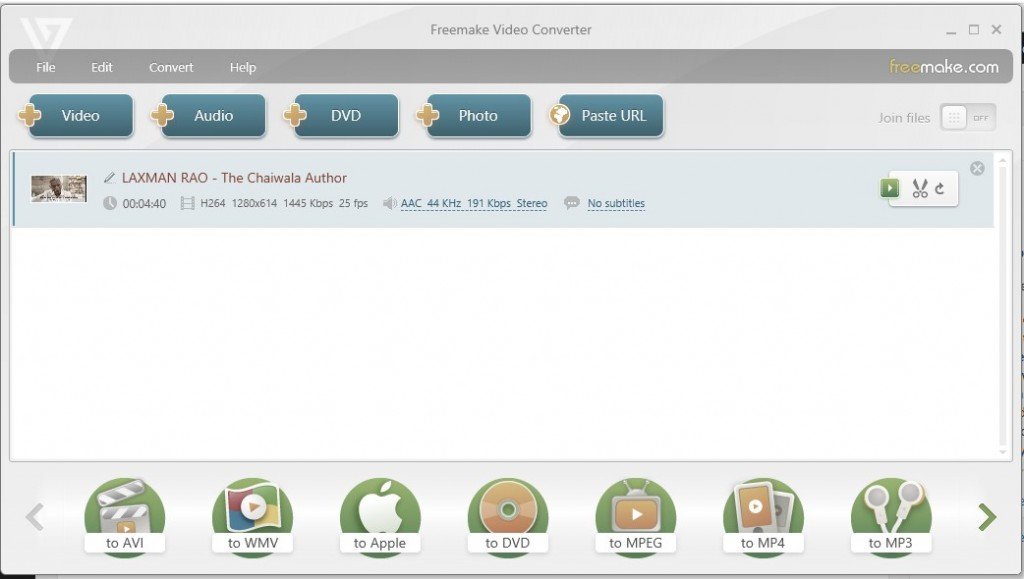Add images with the Photo button
Viewport: 1024px width, 579px height.
pyautogui.click(x=473, y=116)
